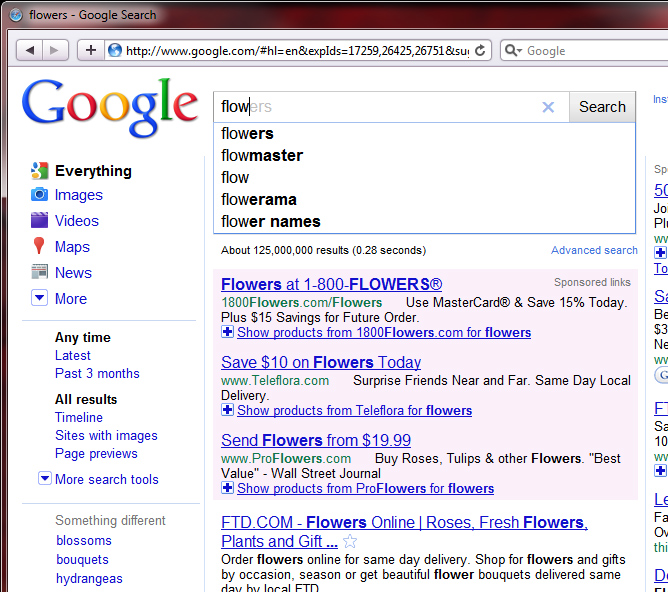Click the News newspaper icon

coord(39,272)
